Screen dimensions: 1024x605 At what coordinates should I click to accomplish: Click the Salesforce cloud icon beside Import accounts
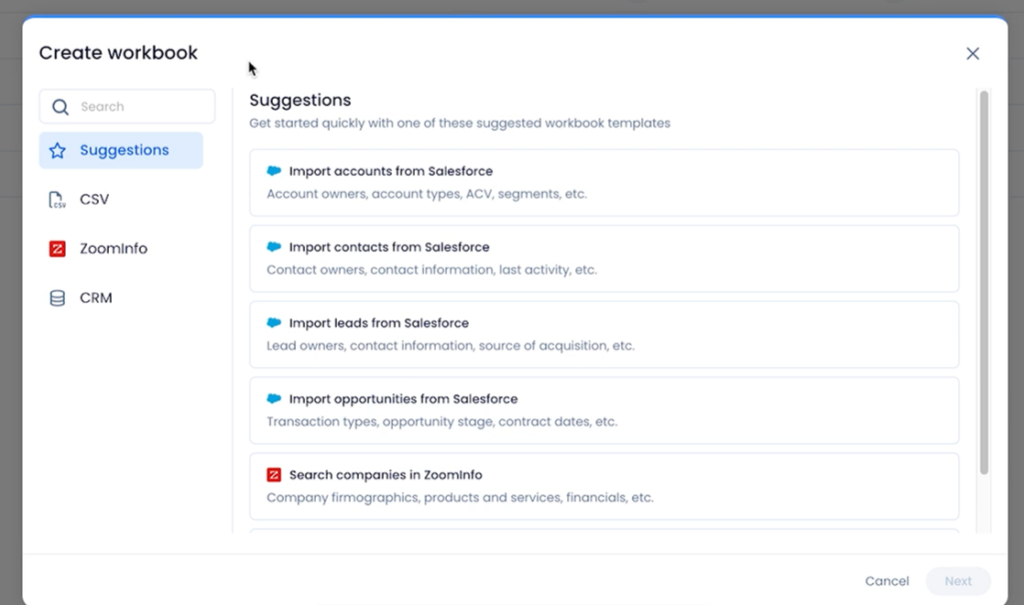pyautogui.click(x=274, y=171)
